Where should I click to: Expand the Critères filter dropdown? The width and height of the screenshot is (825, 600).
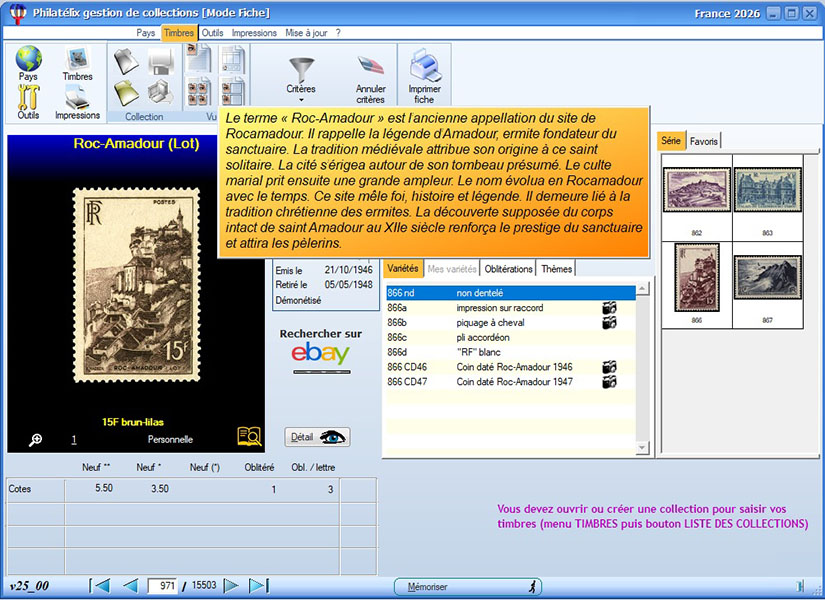click(300, 99)
